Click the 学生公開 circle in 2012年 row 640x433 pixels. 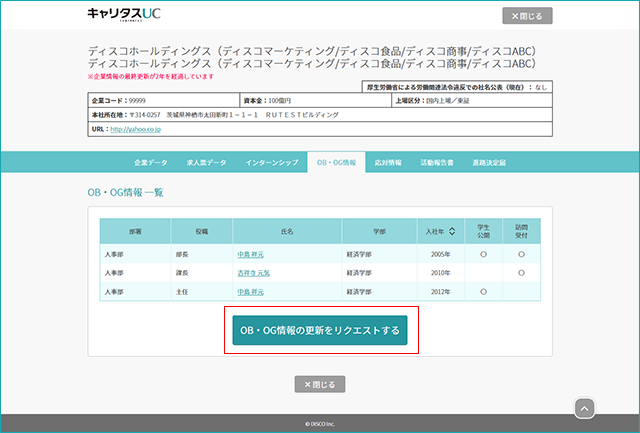(x=484, y=292)
